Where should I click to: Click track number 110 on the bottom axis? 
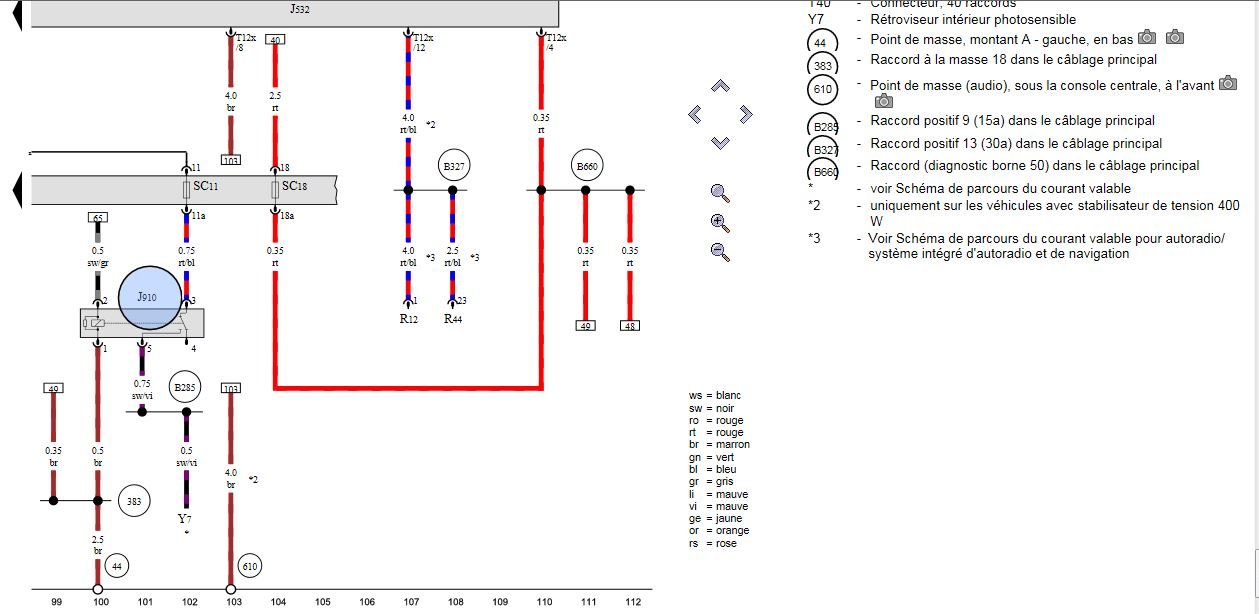pyautogui.click(x=544, y=602)
